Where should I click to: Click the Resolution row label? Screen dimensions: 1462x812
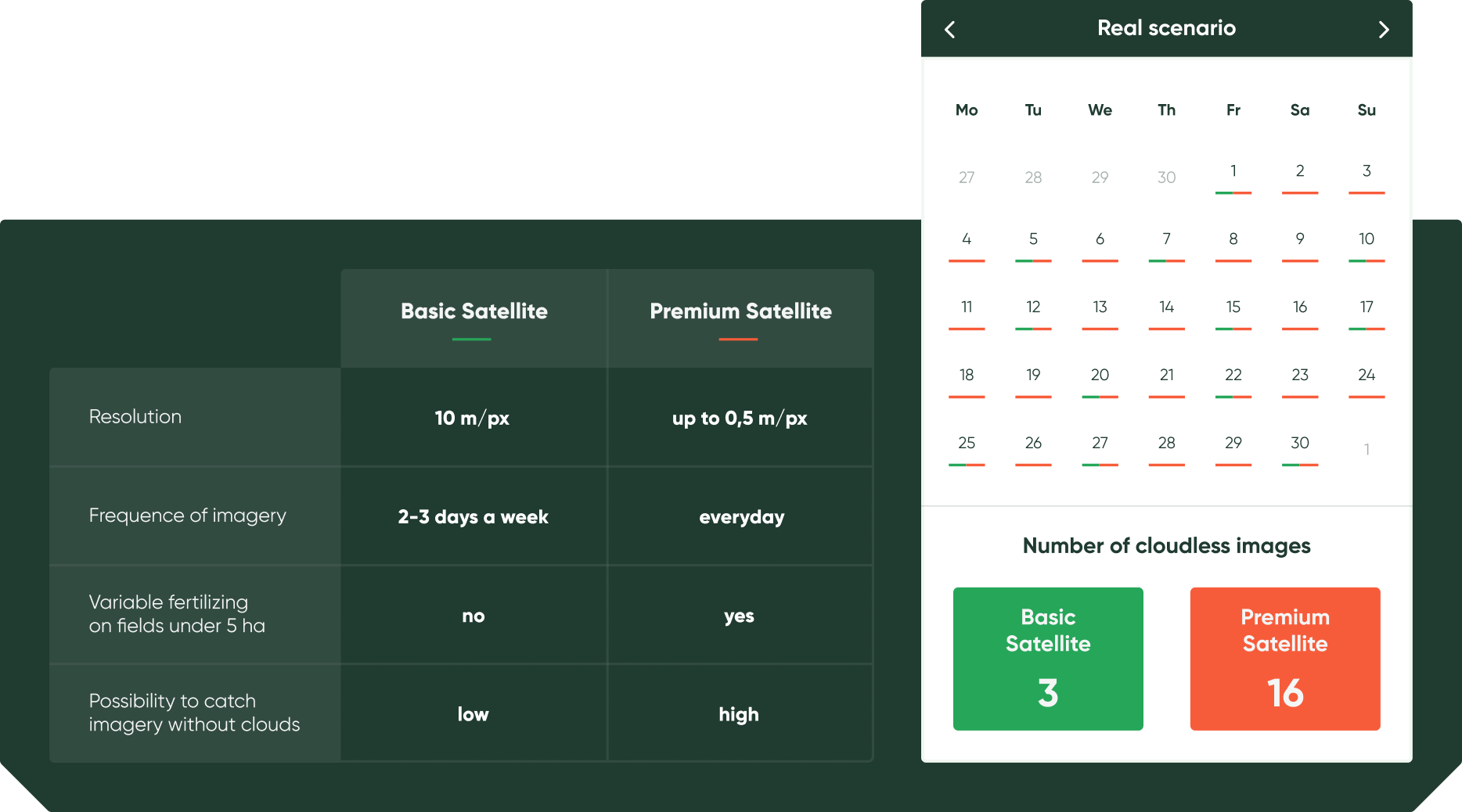click(135, 417)
